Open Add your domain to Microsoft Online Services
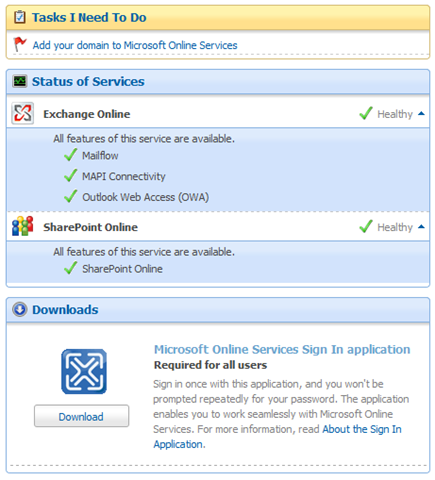The image size is (435, 480). (135, 45)
